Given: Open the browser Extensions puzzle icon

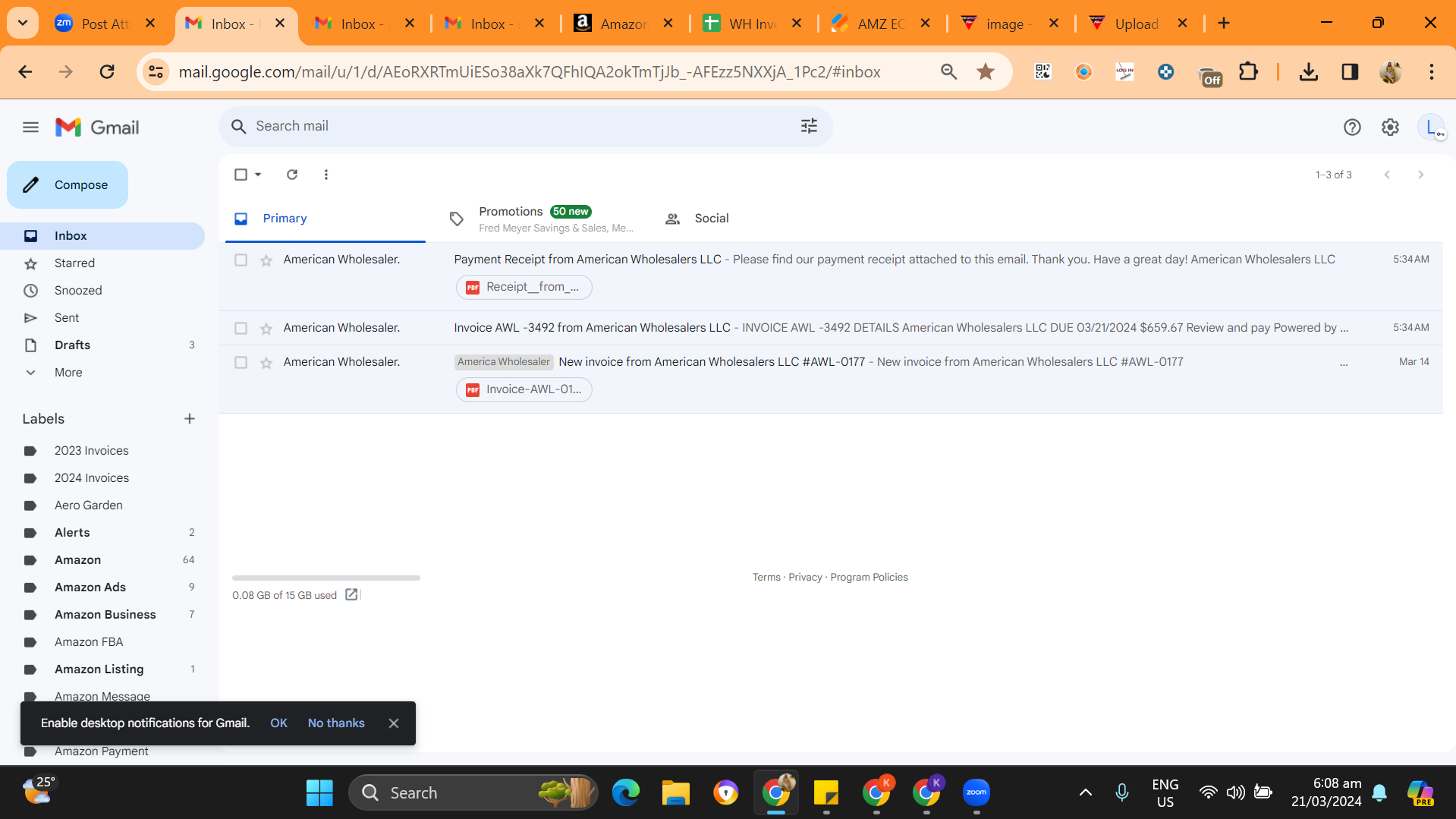Looking at the screenshot, I should [x=1247, y=71].
